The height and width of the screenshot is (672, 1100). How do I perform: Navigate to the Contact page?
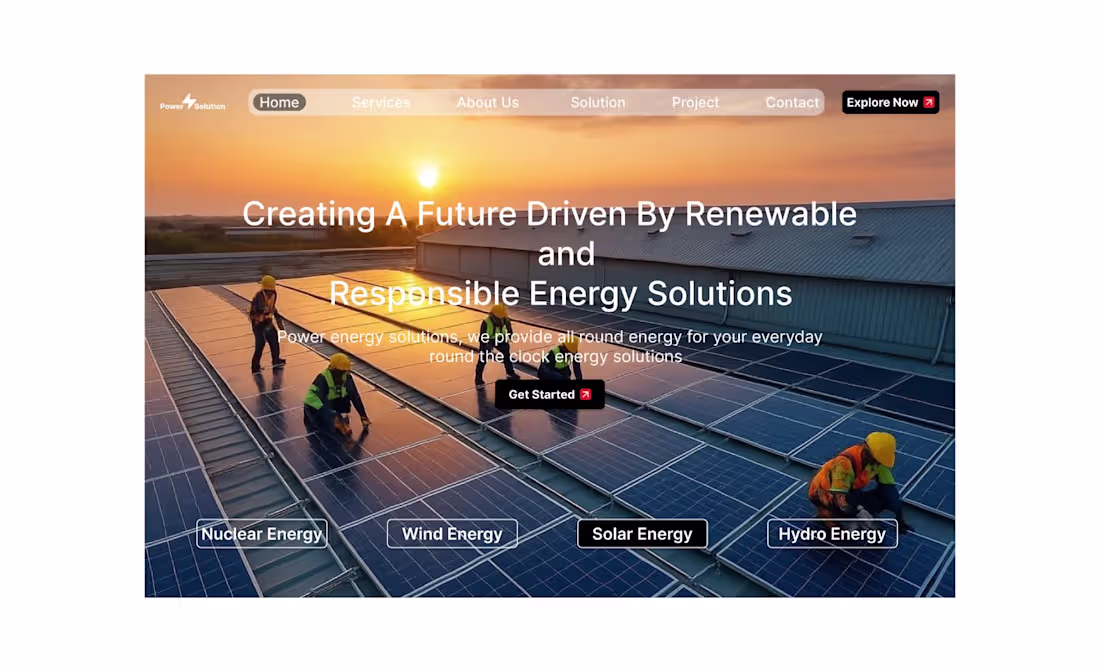792,102
